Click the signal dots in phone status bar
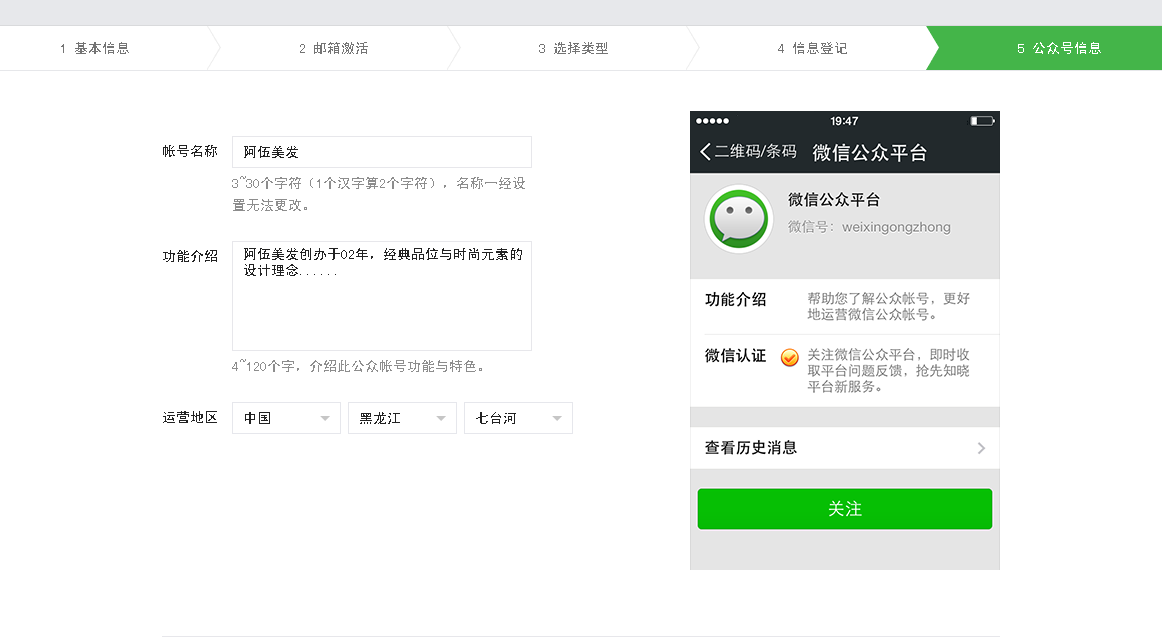 click(712, 121)
